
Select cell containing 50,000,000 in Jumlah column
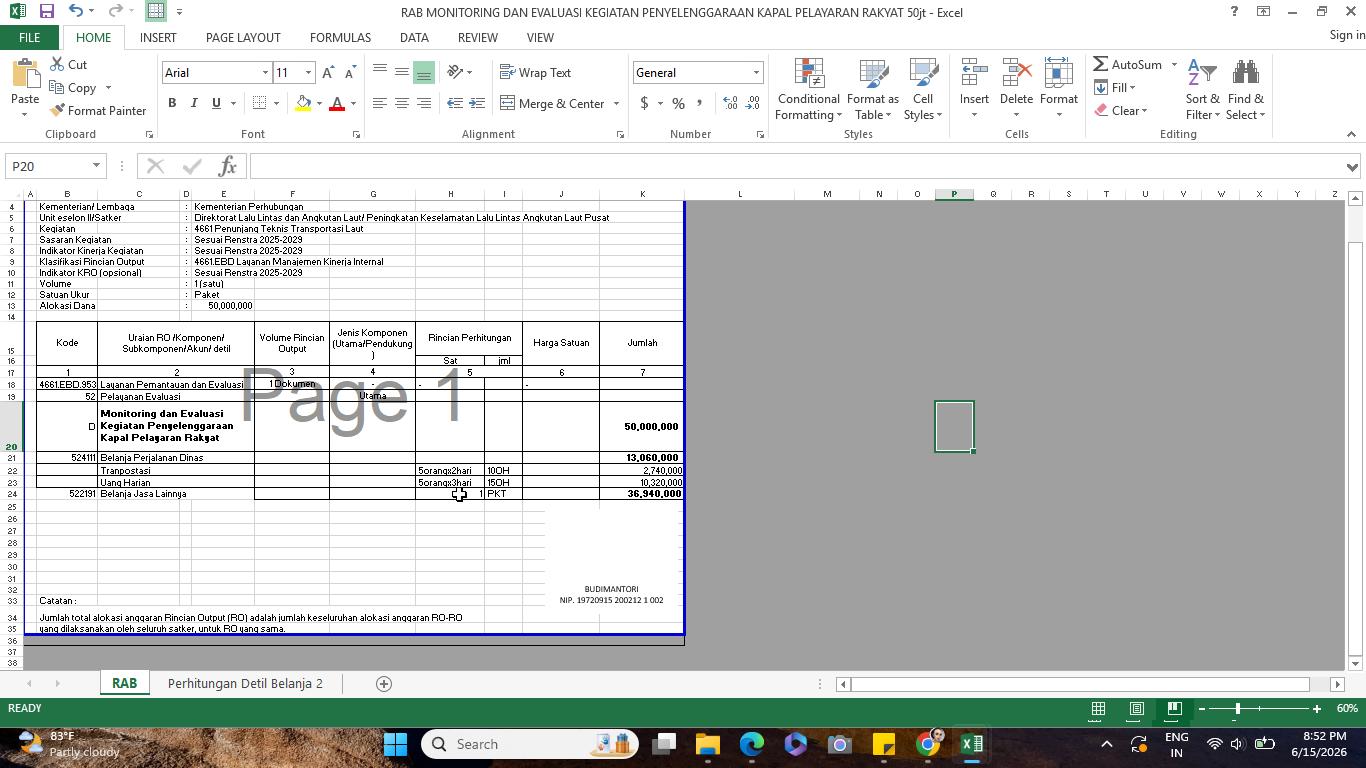[x=642, y=427]
